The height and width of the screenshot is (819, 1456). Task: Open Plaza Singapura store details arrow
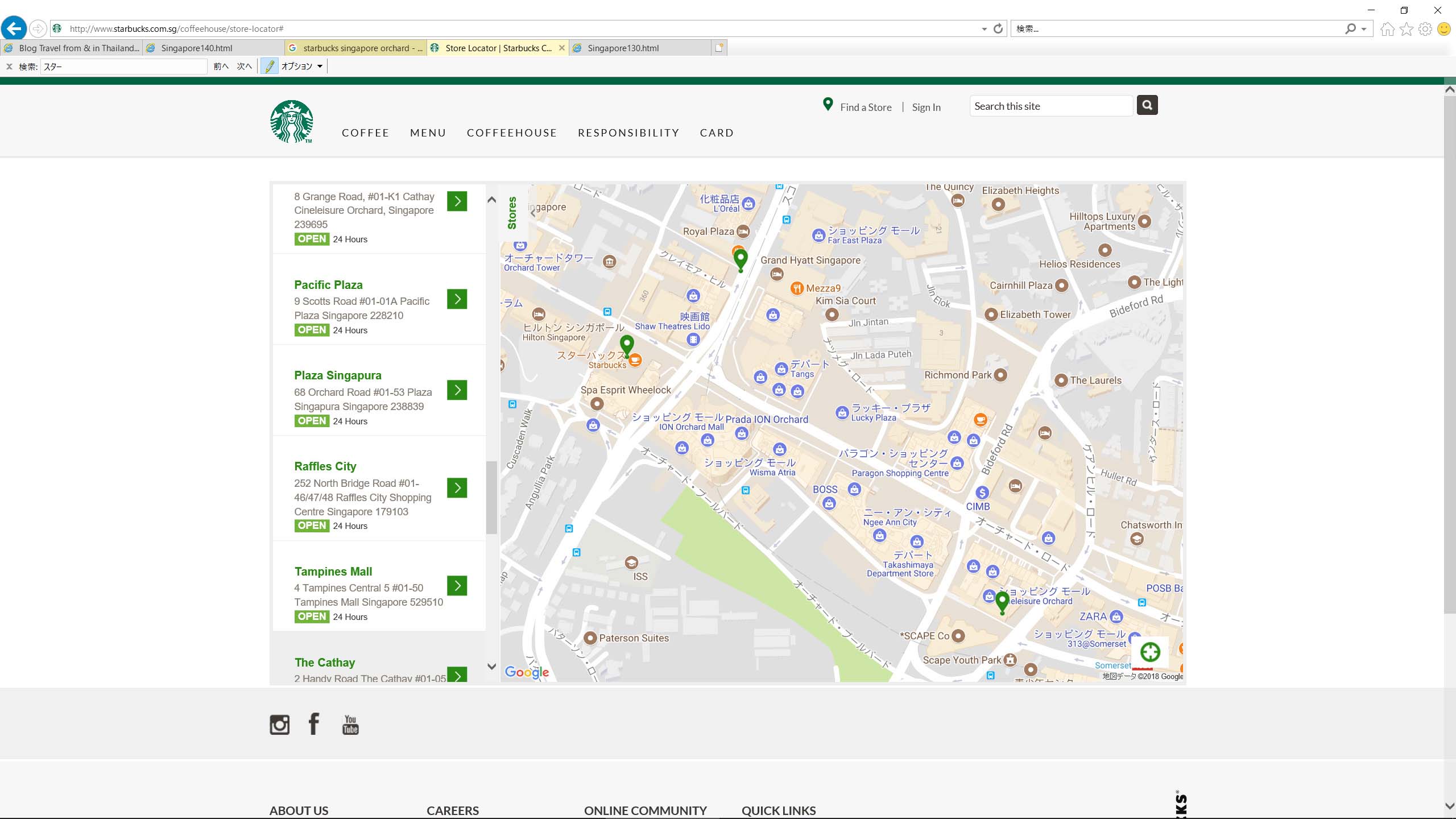[457, 390]
